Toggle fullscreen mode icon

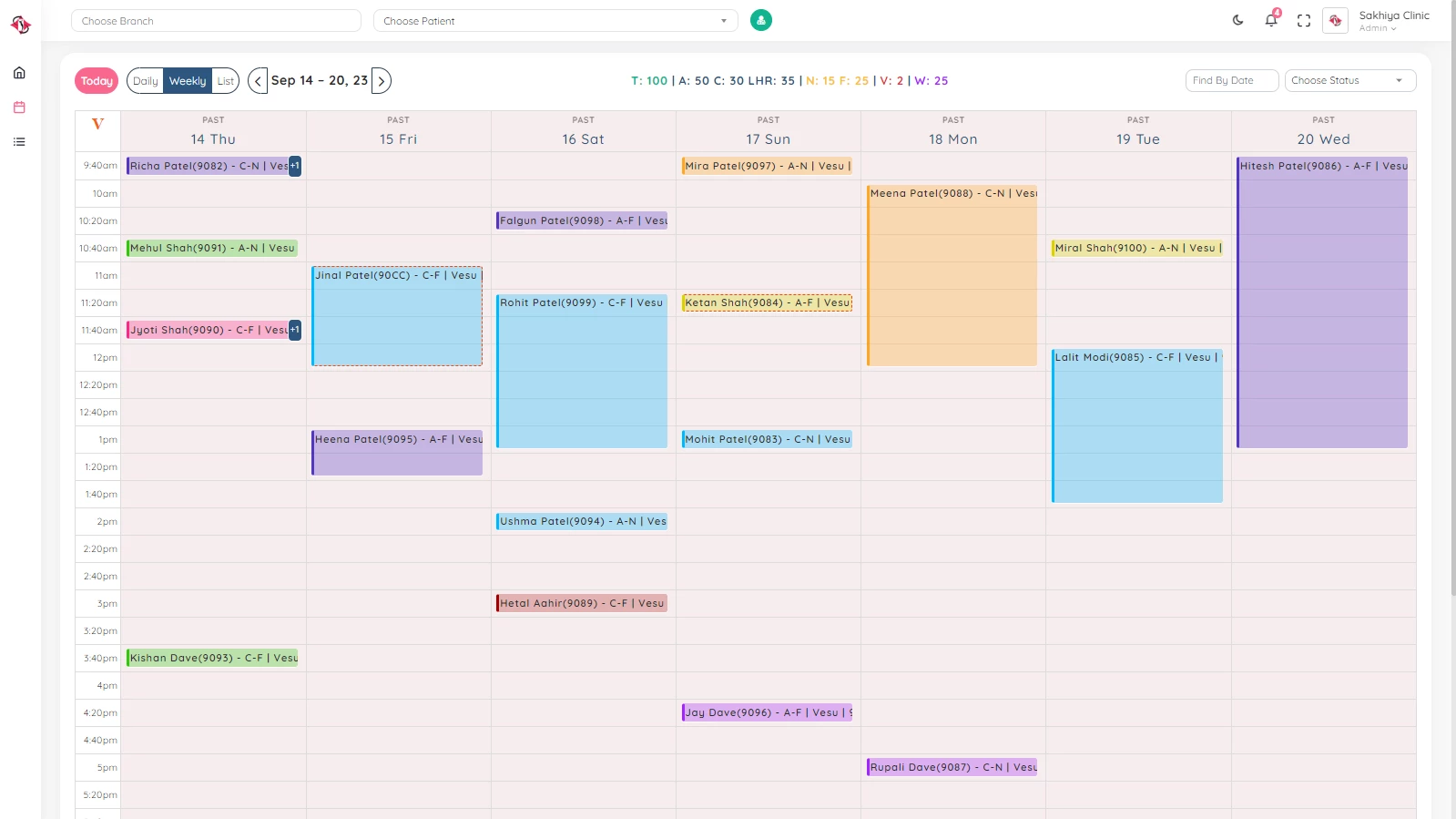coord(1304,20)
